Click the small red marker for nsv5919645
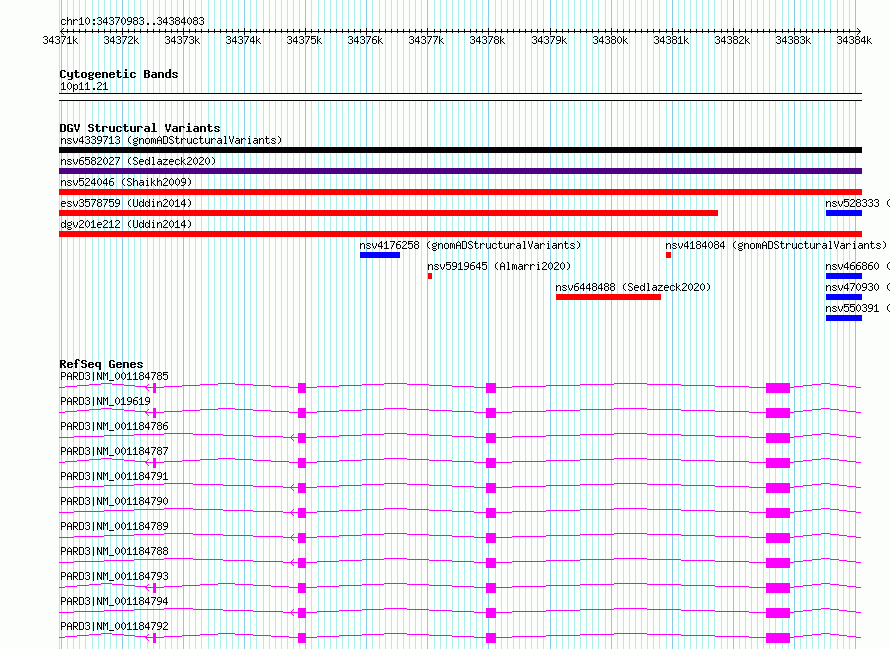 (x=430, y=276)
